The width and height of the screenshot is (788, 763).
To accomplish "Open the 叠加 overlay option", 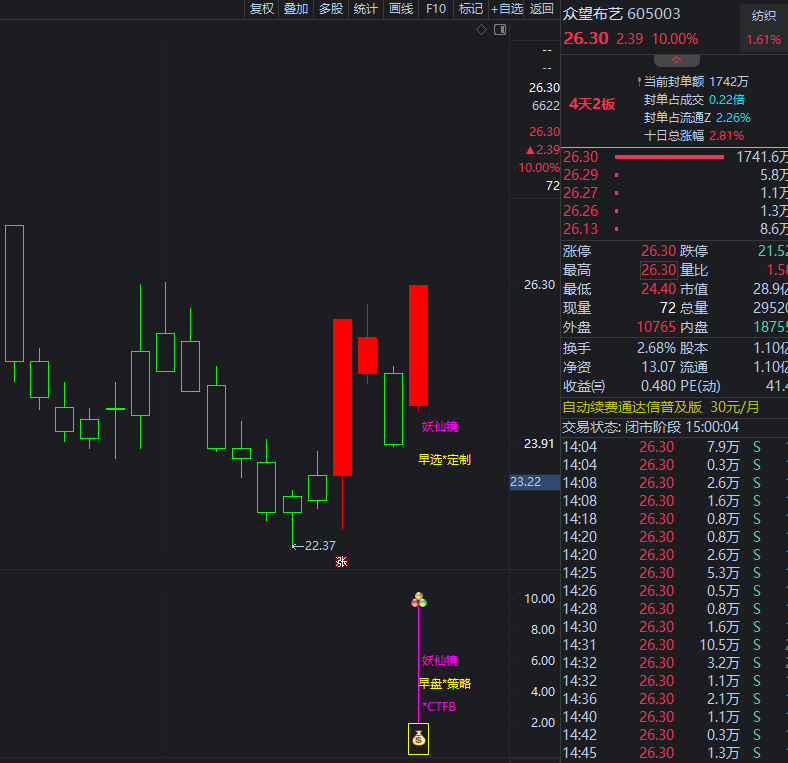I will coord(296,9).
